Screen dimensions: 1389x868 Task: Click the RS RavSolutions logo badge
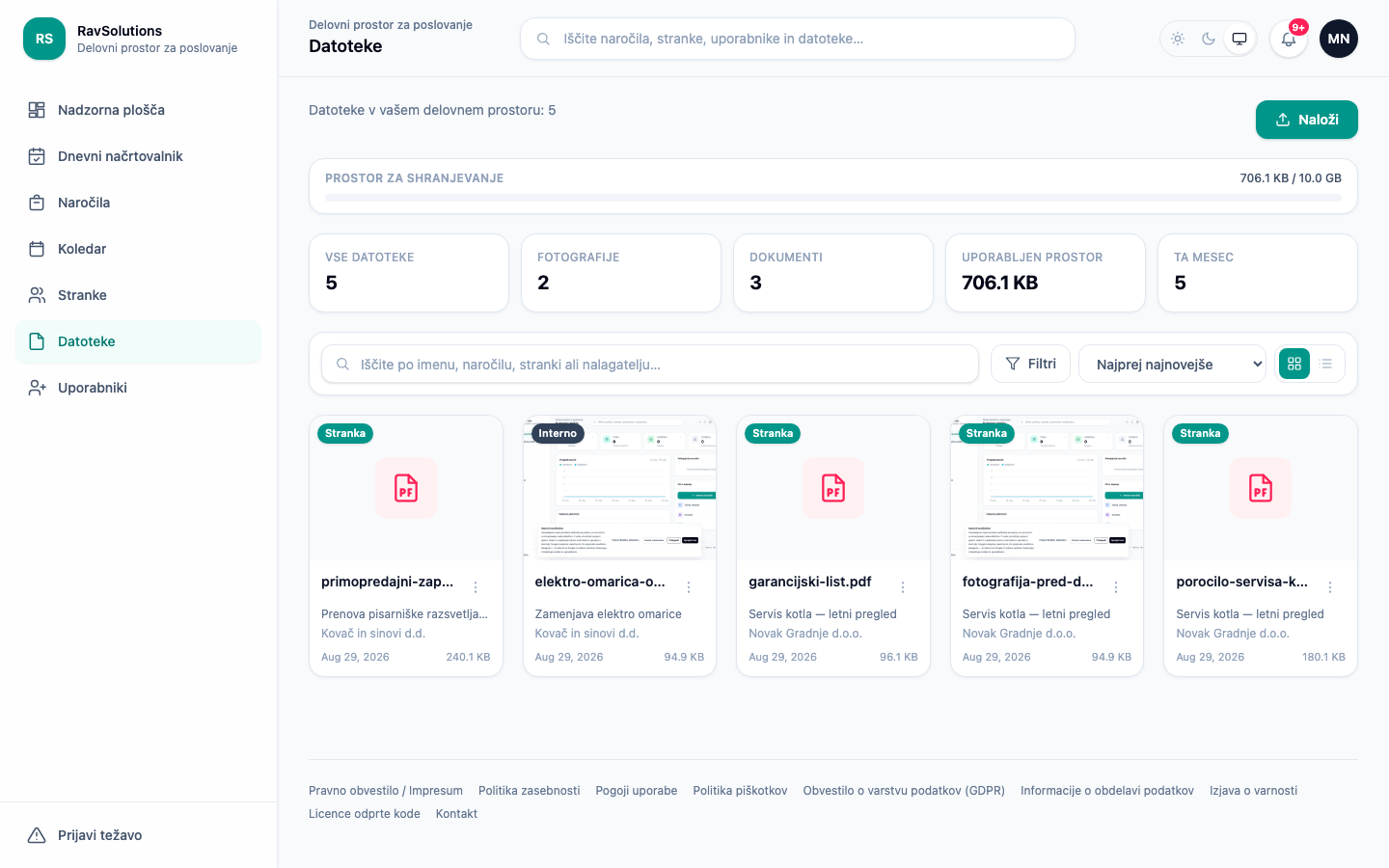(x=44, y=39)
